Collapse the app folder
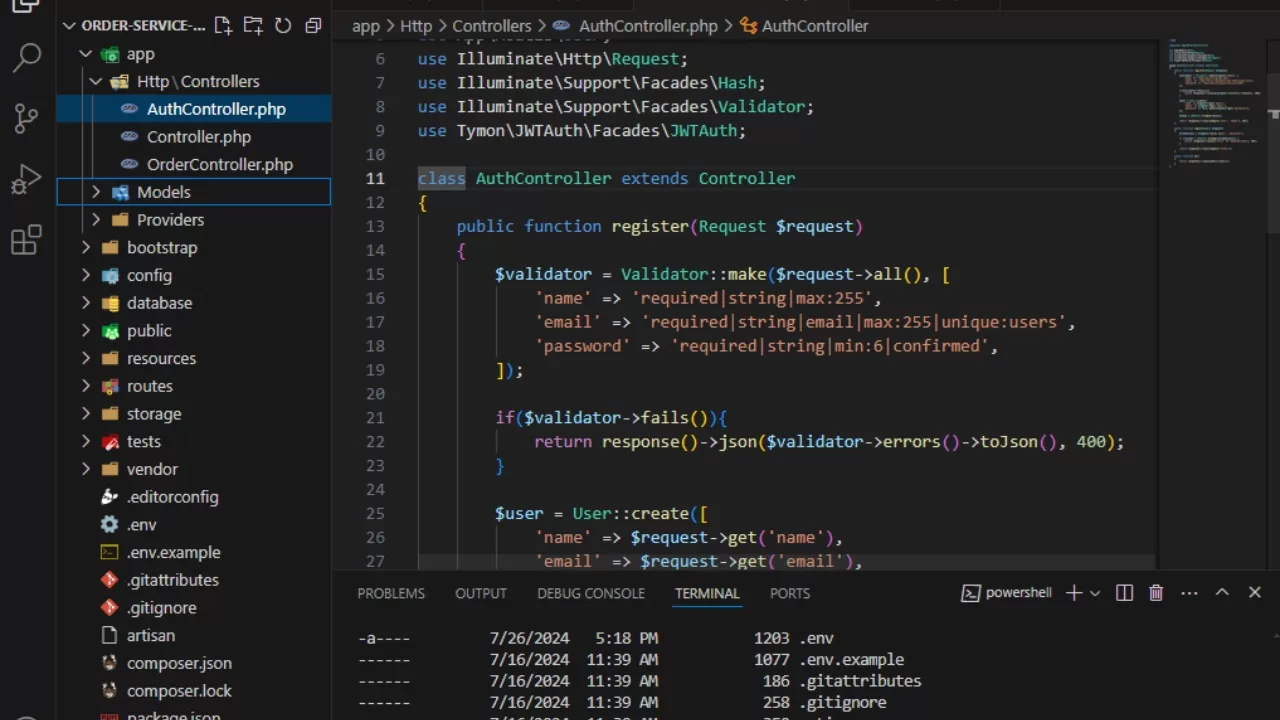 coord(86,54)
